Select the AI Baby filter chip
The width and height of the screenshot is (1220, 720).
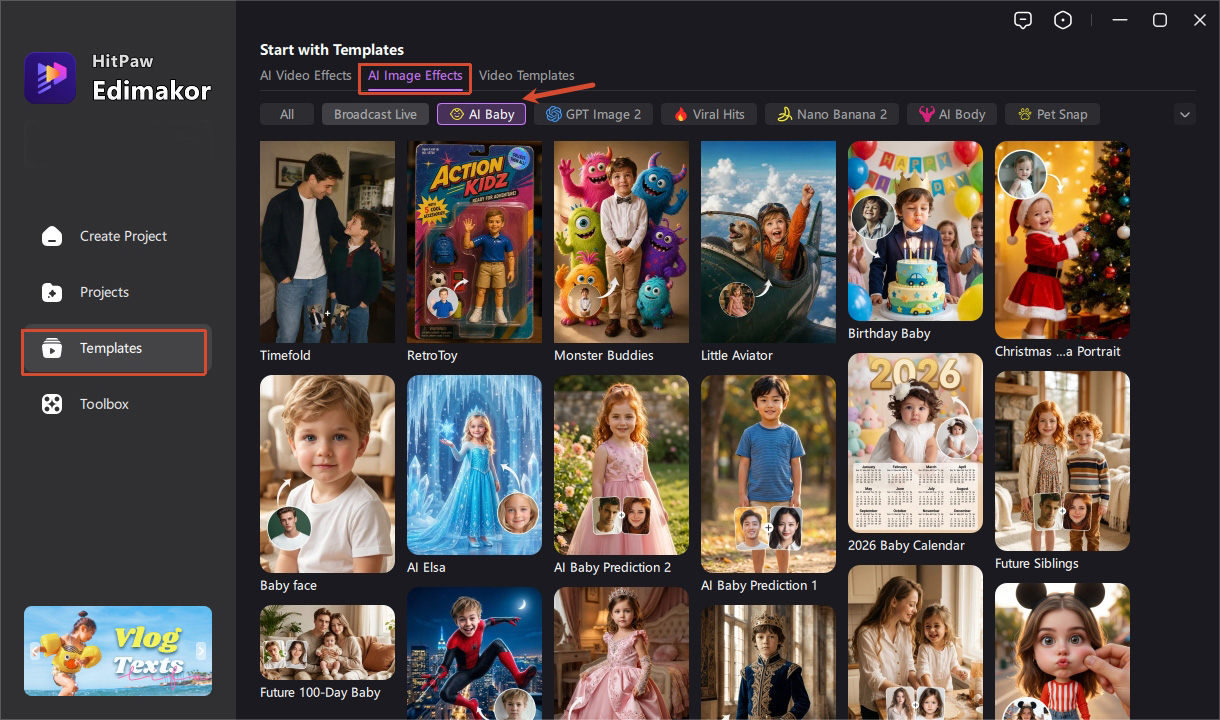click(x=481, y=115)
